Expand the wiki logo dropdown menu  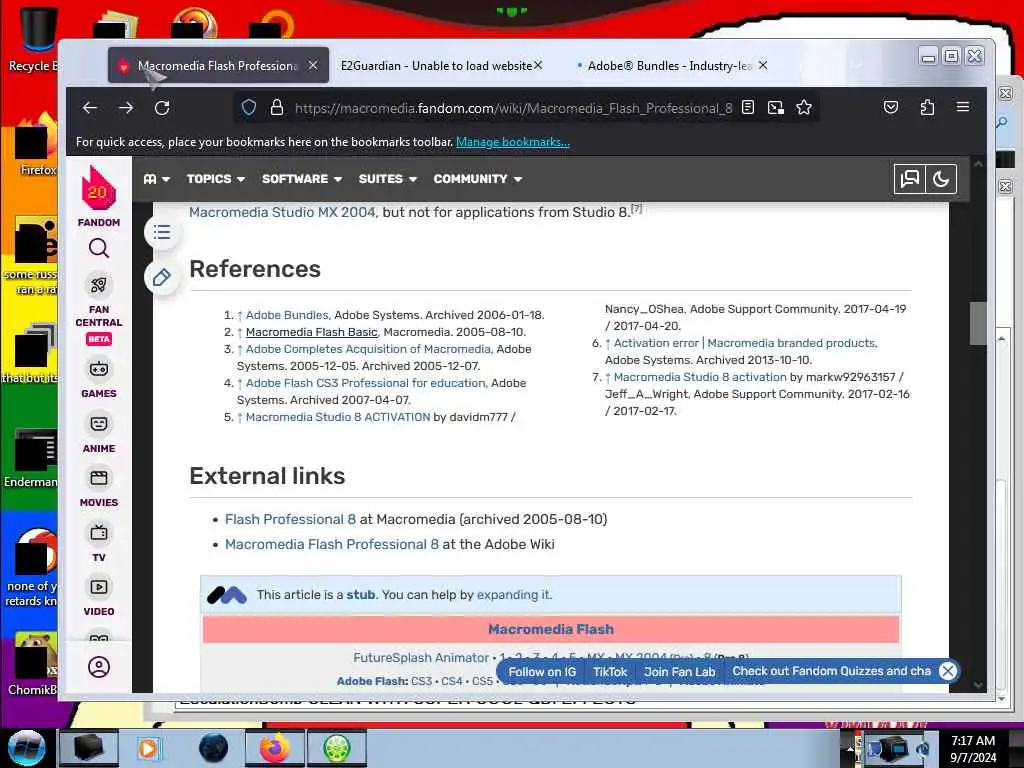click(157, 179)
